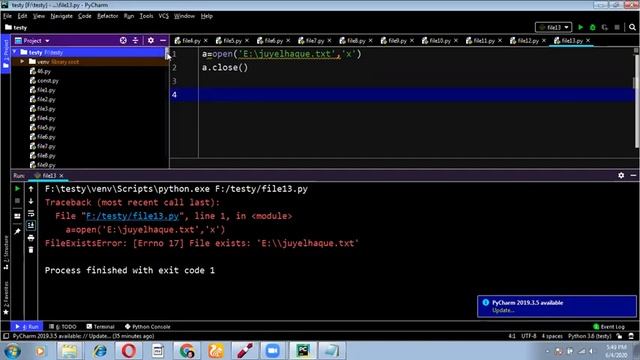640x360 pixels.
Task: Open the file13 run configuration dropdown
Action: (553, 27)
